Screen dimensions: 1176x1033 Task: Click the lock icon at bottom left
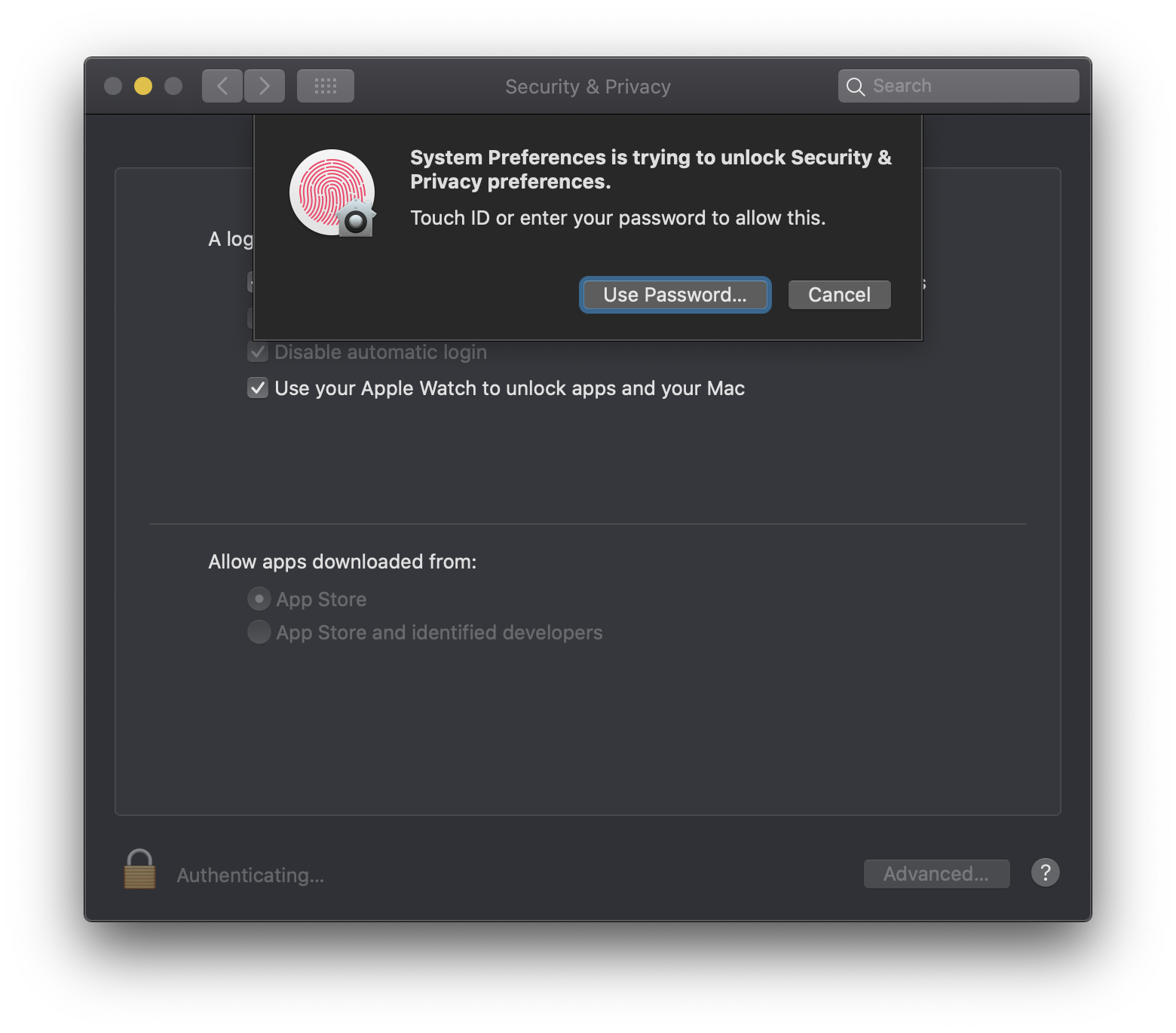pos(139,869)
